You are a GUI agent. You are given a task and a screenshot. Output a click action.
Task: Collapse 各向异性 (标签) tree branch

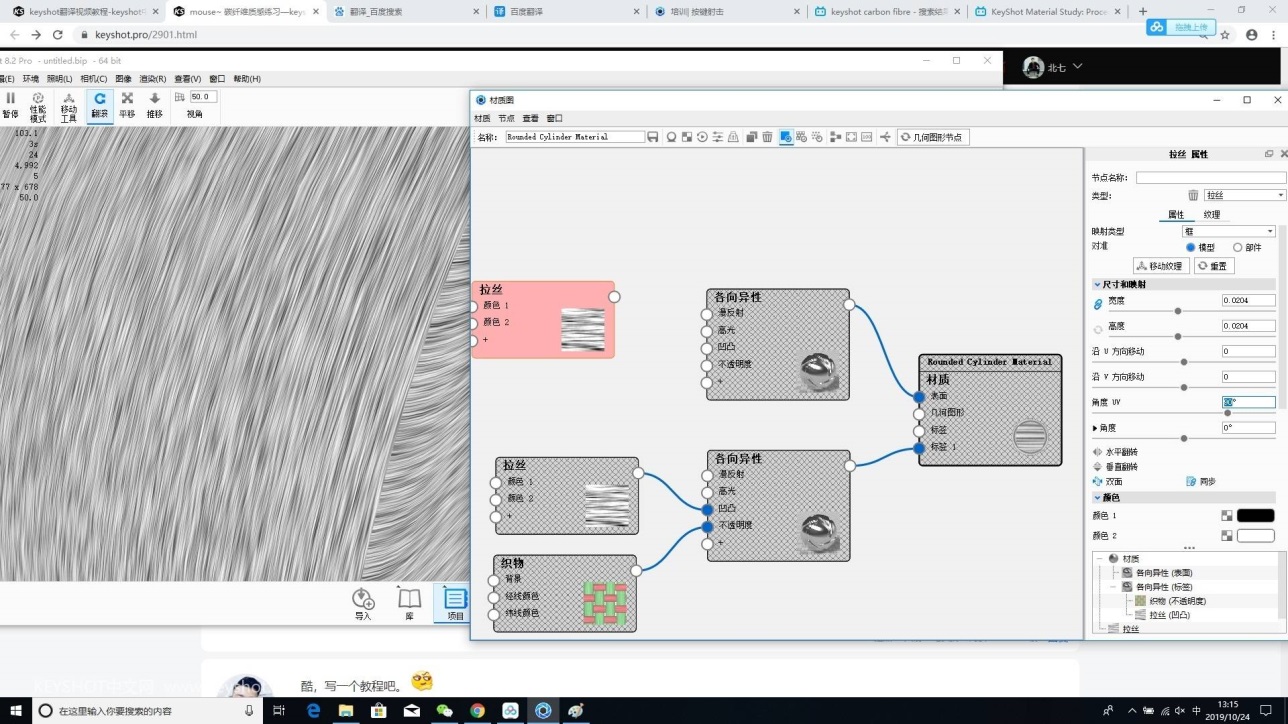coord(1112,587)
